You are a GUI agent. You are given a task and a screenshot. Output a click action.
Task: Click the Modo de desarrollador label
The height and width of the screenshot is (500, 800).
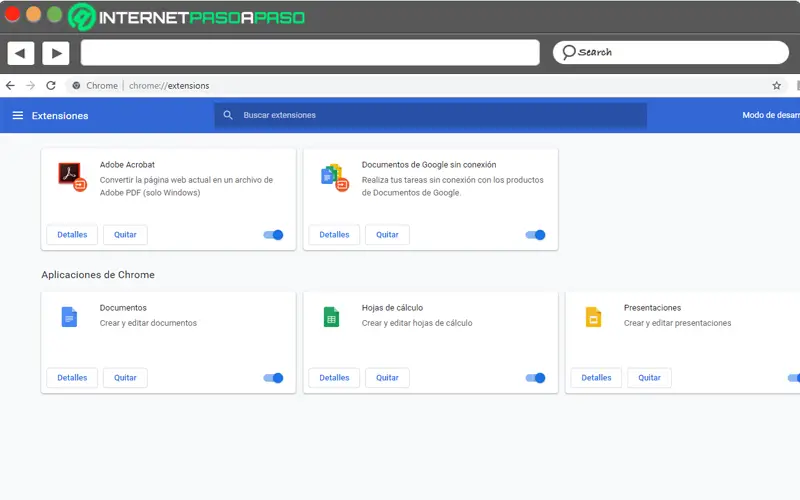(x=771, y=115)
